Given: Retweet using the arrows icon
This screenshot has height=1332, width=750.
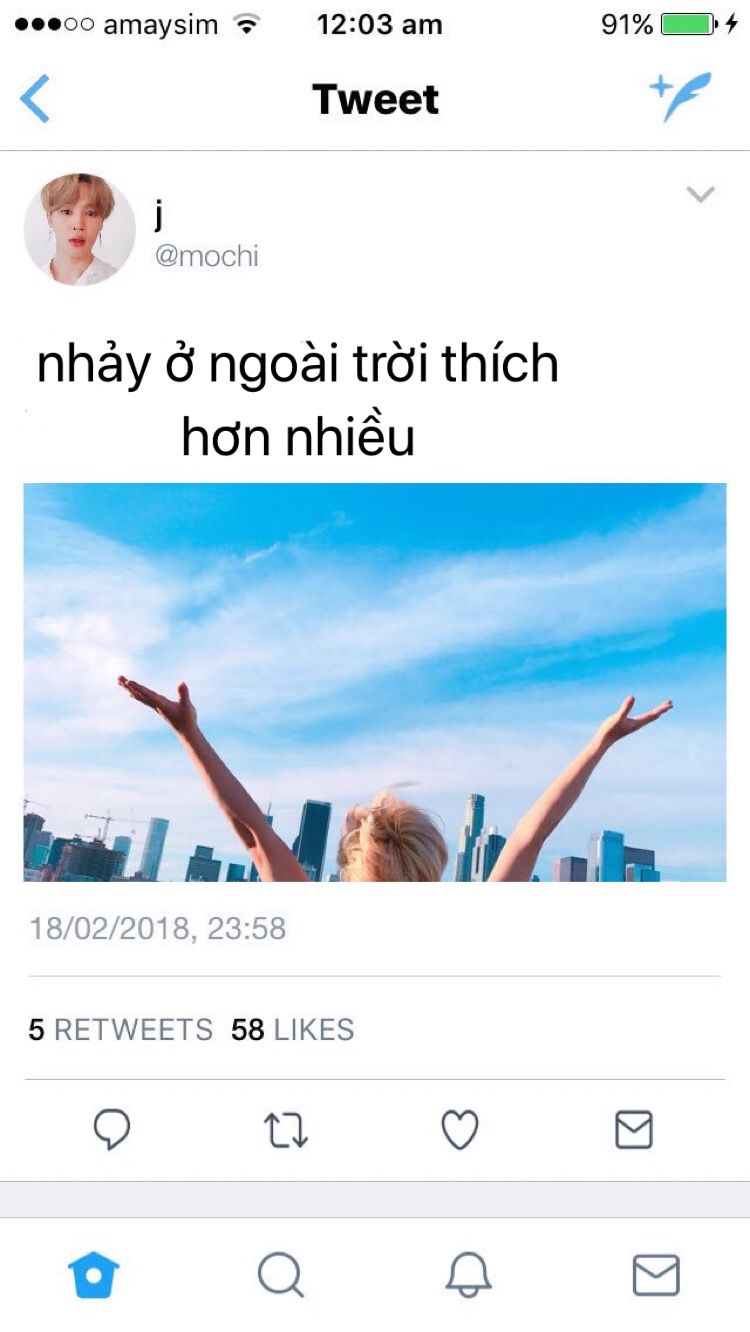Looking at the screenshot, I should [x=286, y=1130].
